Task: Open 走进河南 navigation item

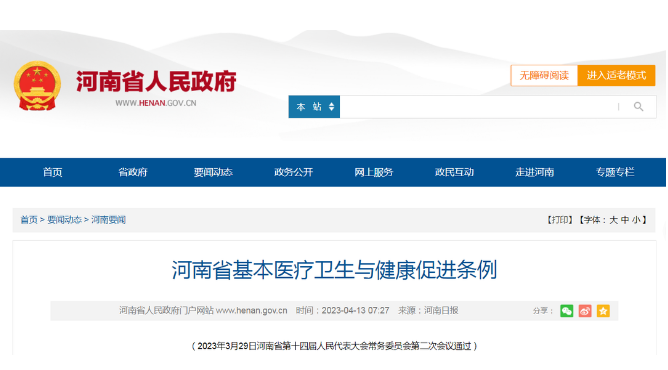Action: [x=535, y=172]
